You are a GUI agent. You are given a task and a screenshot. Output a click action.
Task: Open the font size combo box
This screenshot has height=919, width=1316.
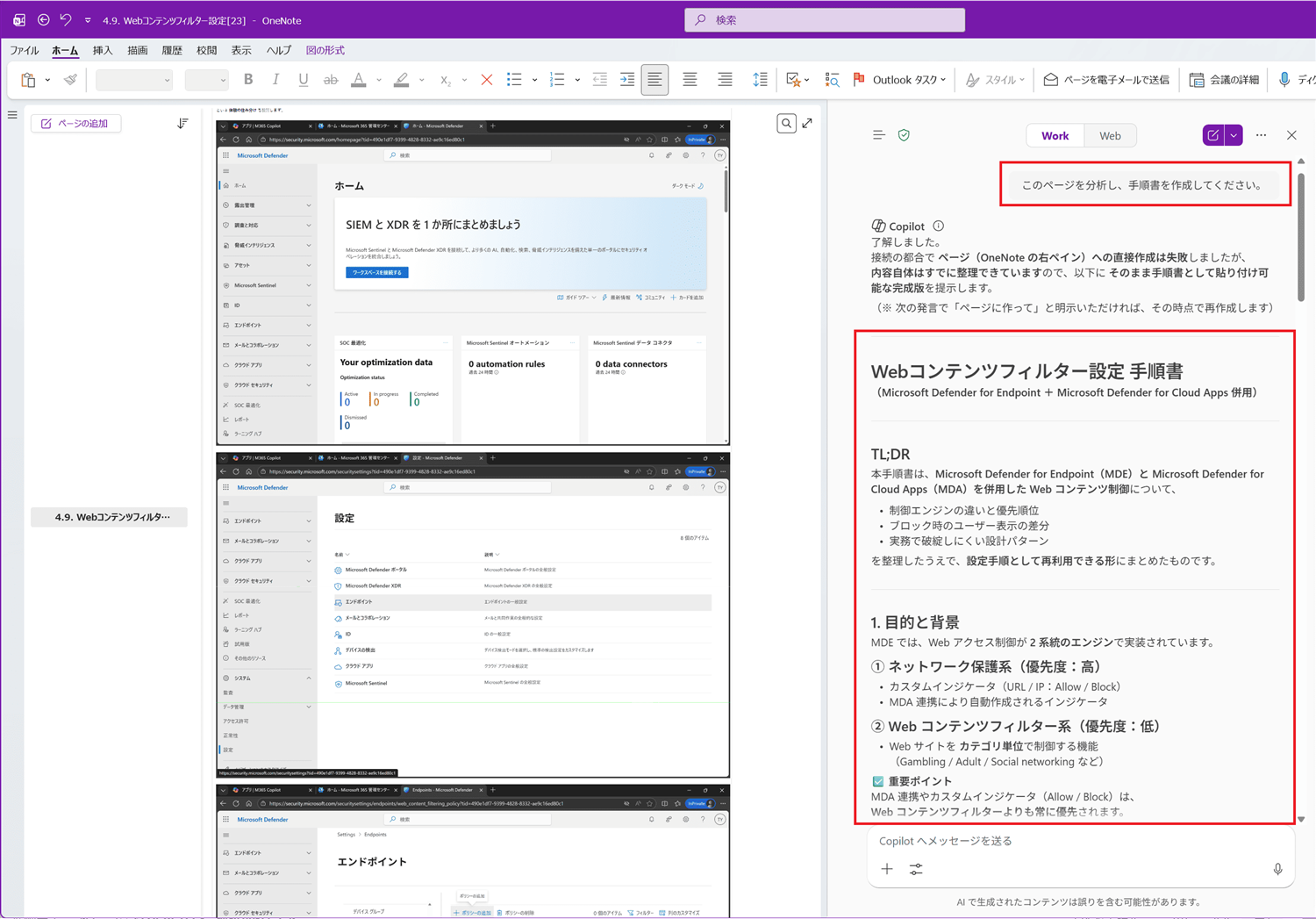(206, 80)
